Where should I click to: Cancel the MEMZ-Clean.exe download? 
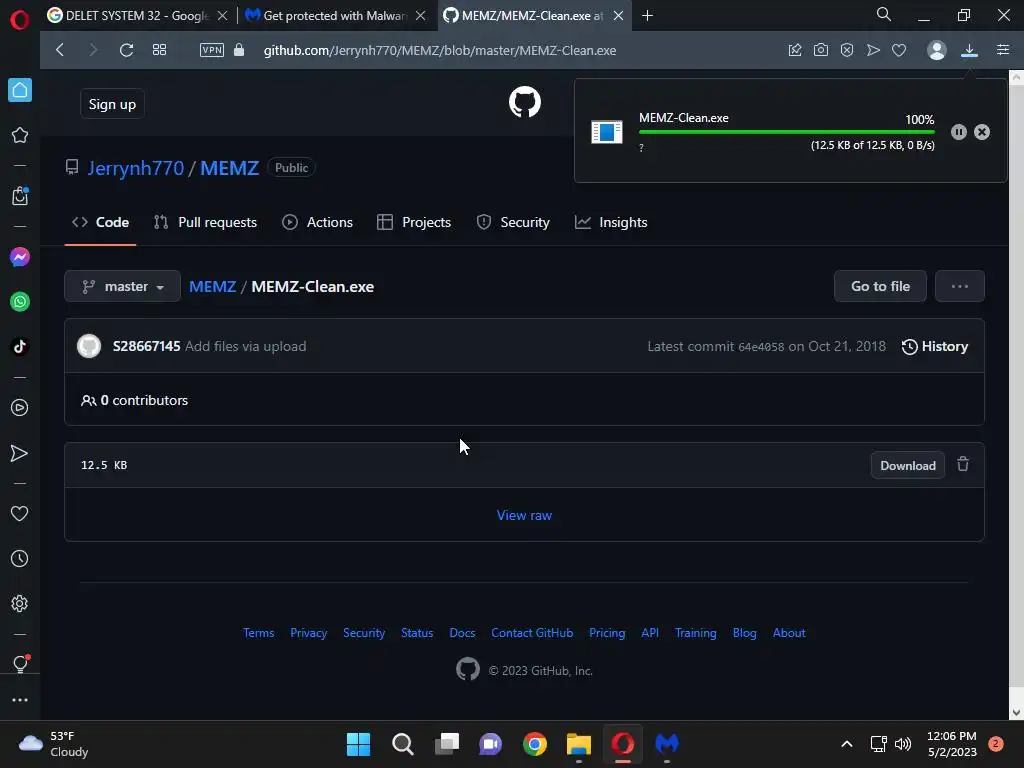tap(982, 132)
